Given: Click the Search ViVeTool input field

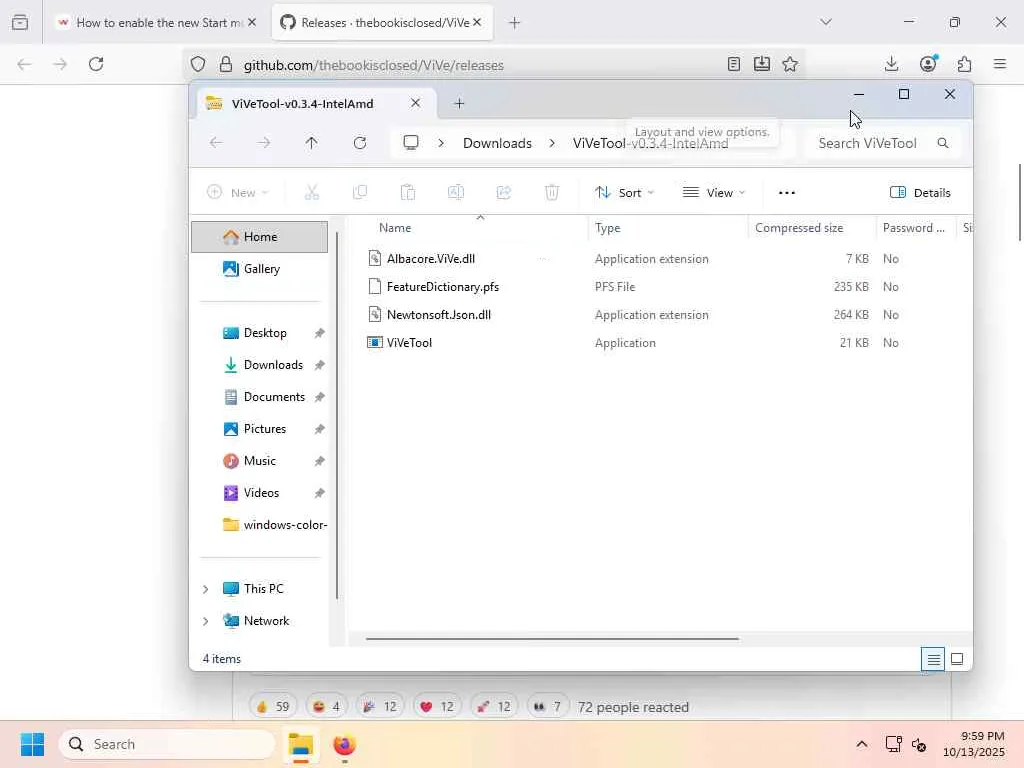Looking at the screenshot, I should point(884,143).
